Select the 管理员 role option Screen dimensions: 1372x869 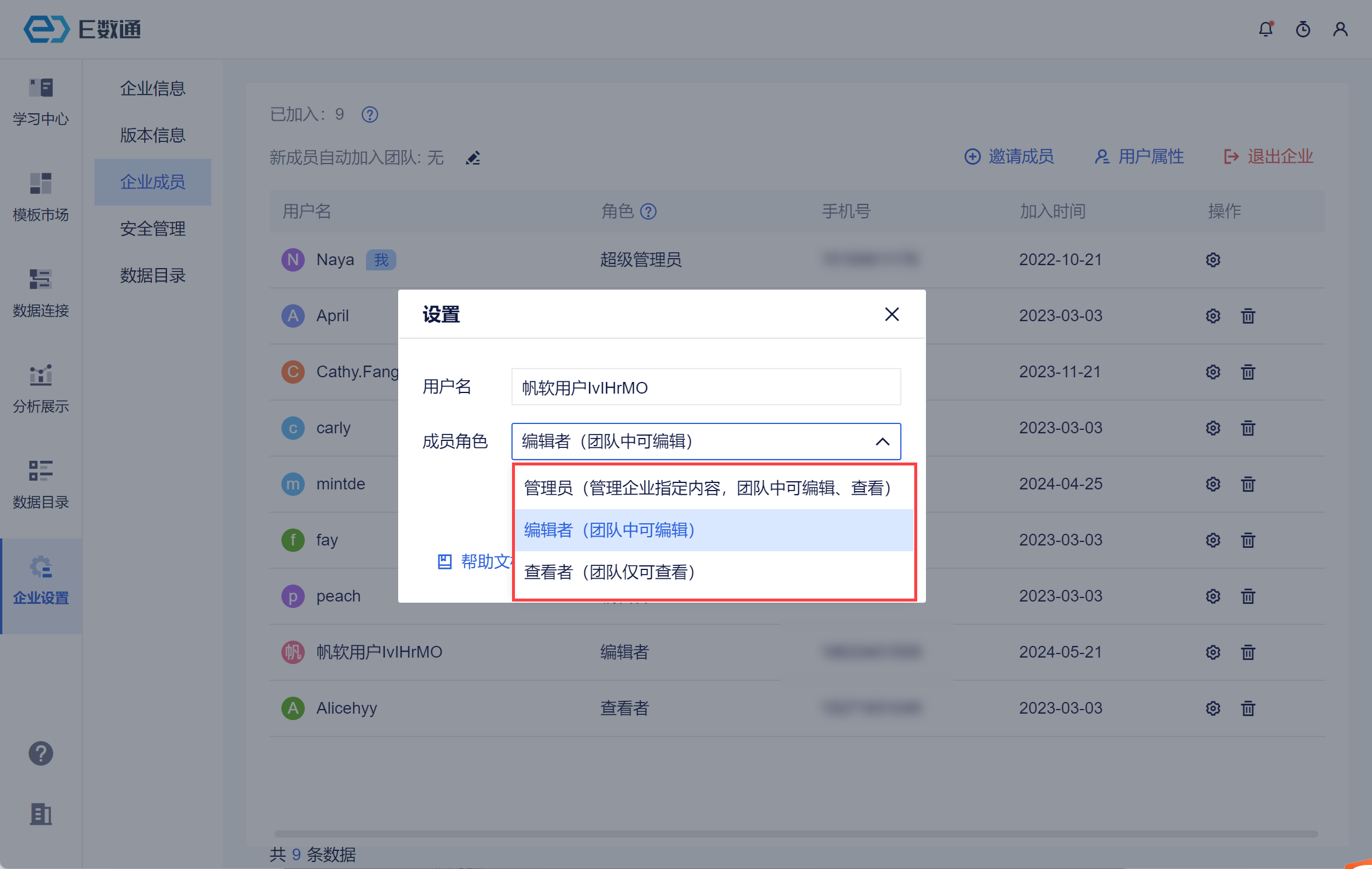tap(707, 488)
